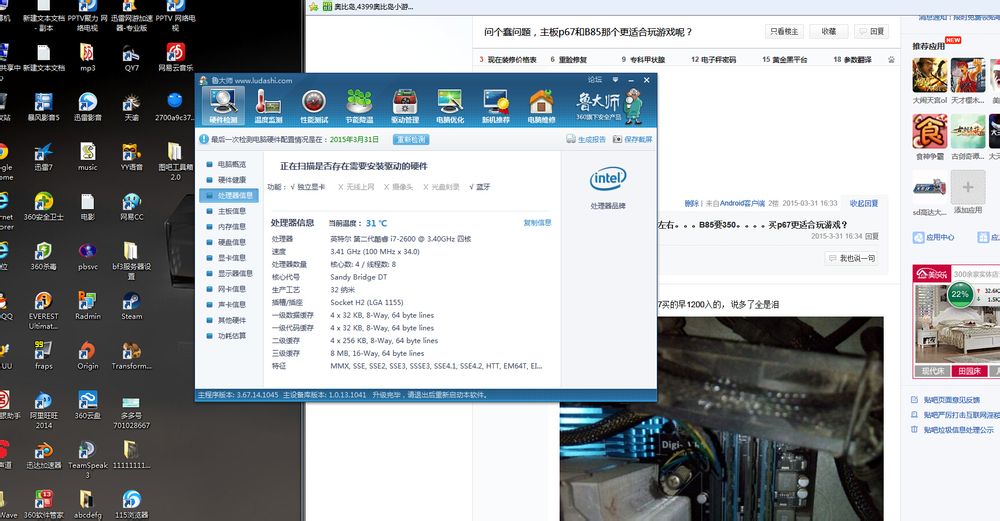Open the Ludashi title bar dropdown menu
This screenshot has width=1000, height=521.
pyautogui.click(x=615, y=80)
